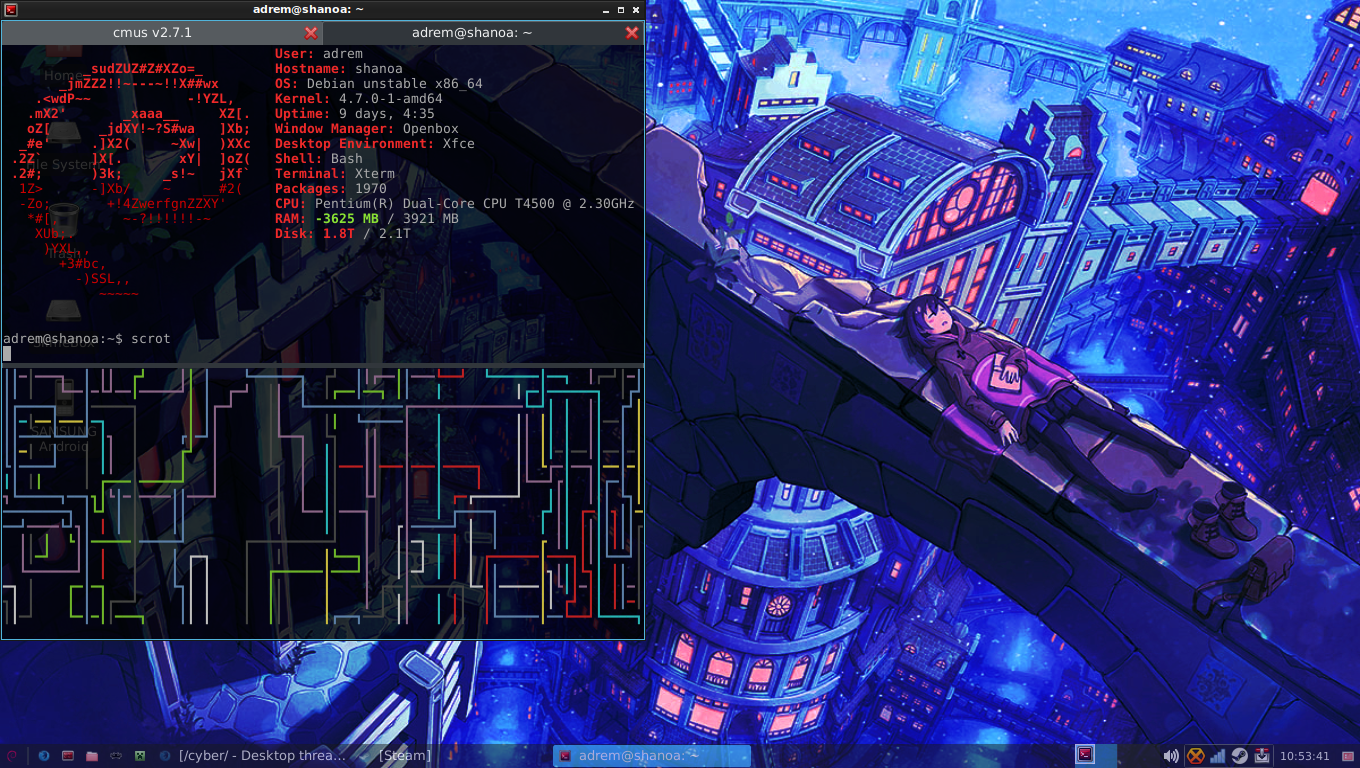Launch the Minecraft creeper icon in the panel
This screenshot has width=1360, height=768.
[x=140, y=756]
